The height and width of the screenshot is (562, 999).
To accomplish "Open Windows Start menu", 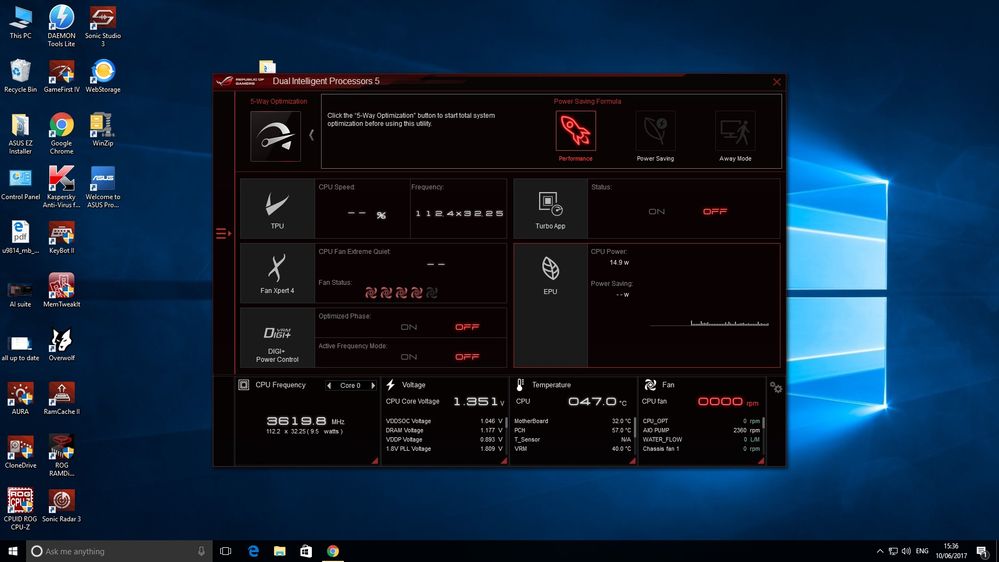I will point(13,551).
